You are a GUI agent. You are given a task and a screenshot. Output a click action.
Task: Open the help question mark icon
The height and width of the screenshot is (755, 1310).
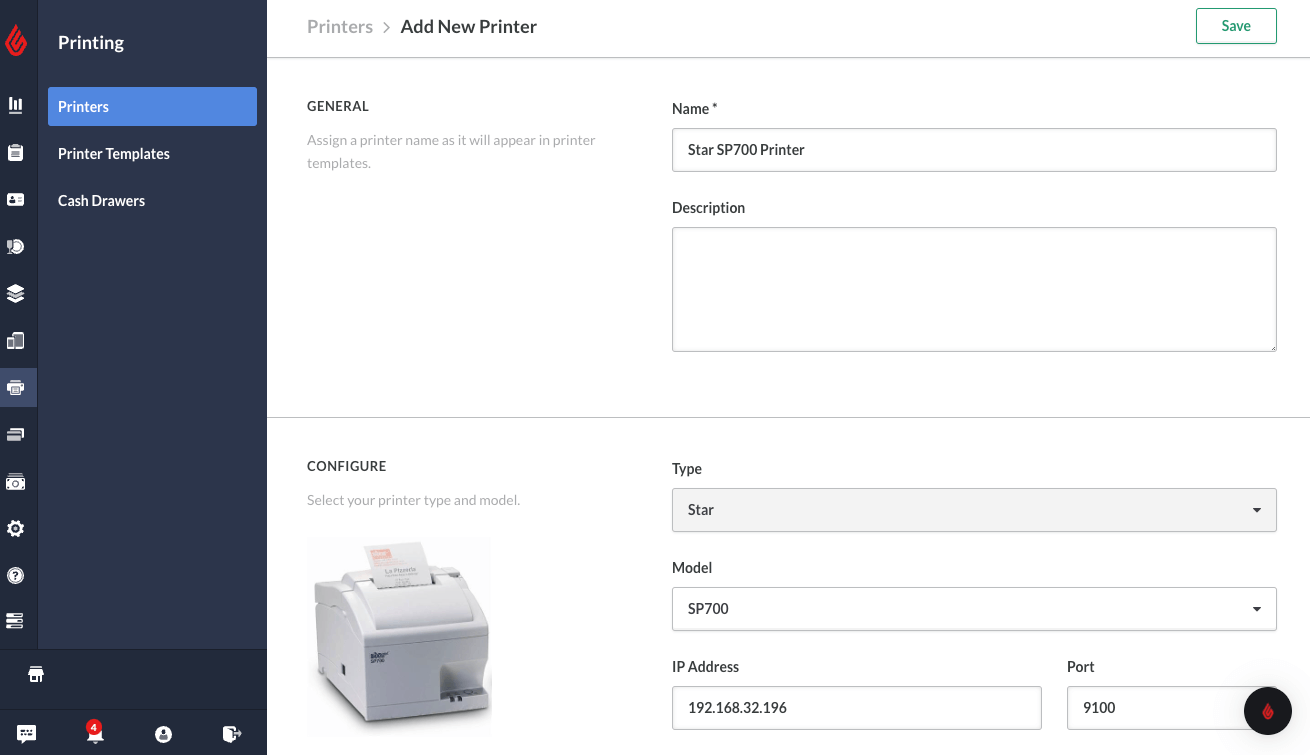pos(16,575)
